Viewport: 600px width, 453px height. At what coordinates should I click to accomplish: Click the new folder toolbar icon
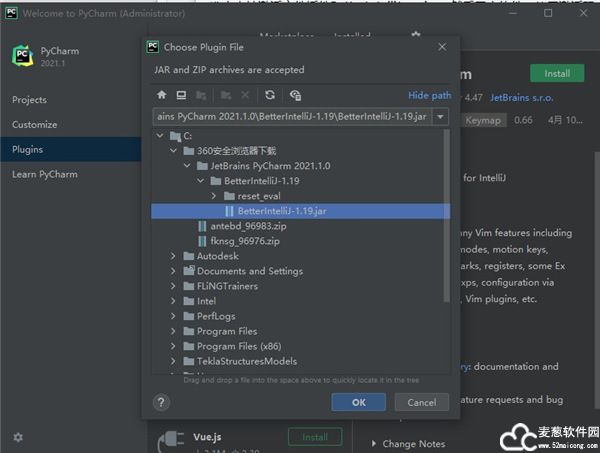coord(226,95)
